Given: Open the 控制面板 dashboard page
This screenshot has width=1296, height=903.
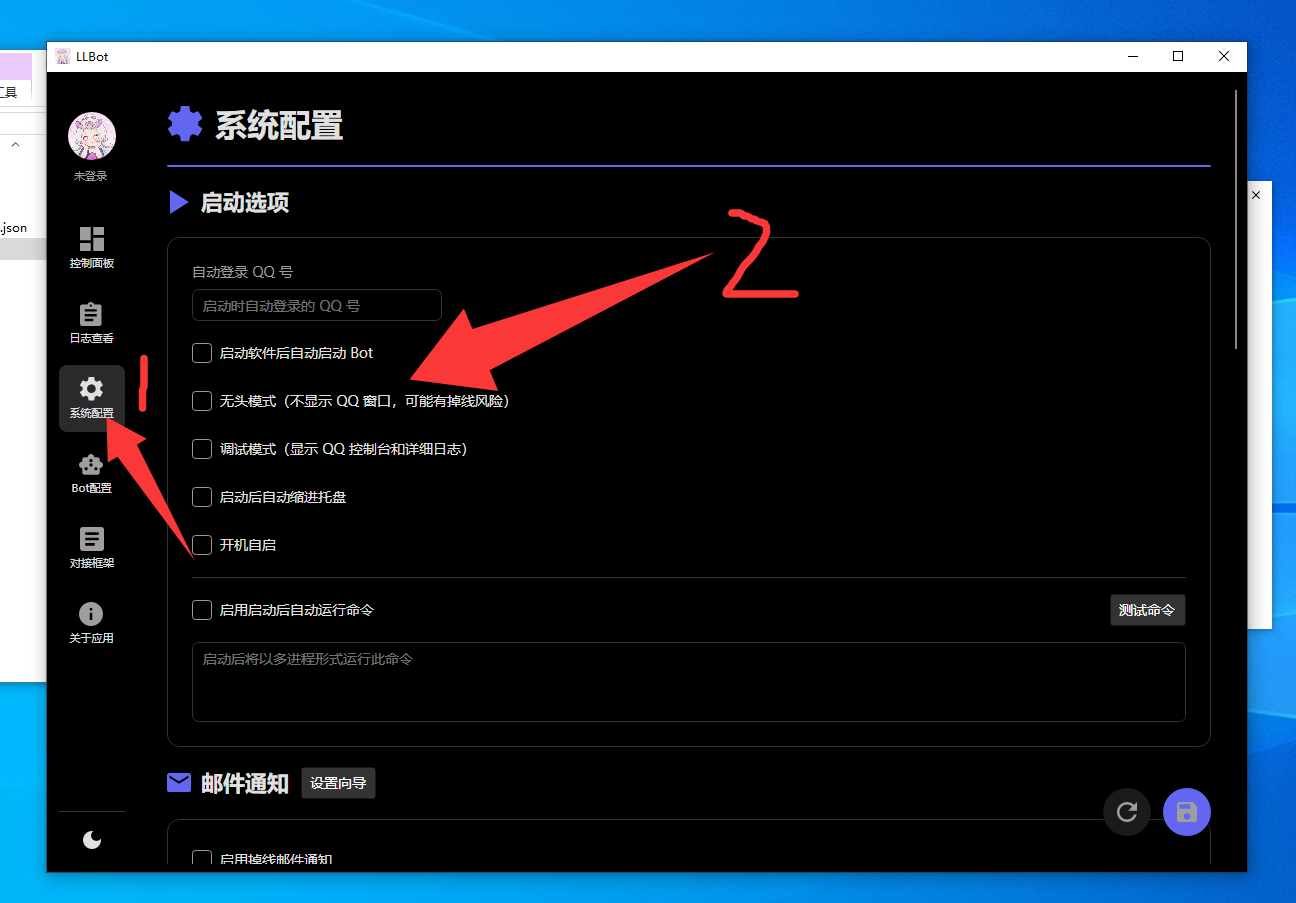Looking at the screenshot, I should pos(91,248).
